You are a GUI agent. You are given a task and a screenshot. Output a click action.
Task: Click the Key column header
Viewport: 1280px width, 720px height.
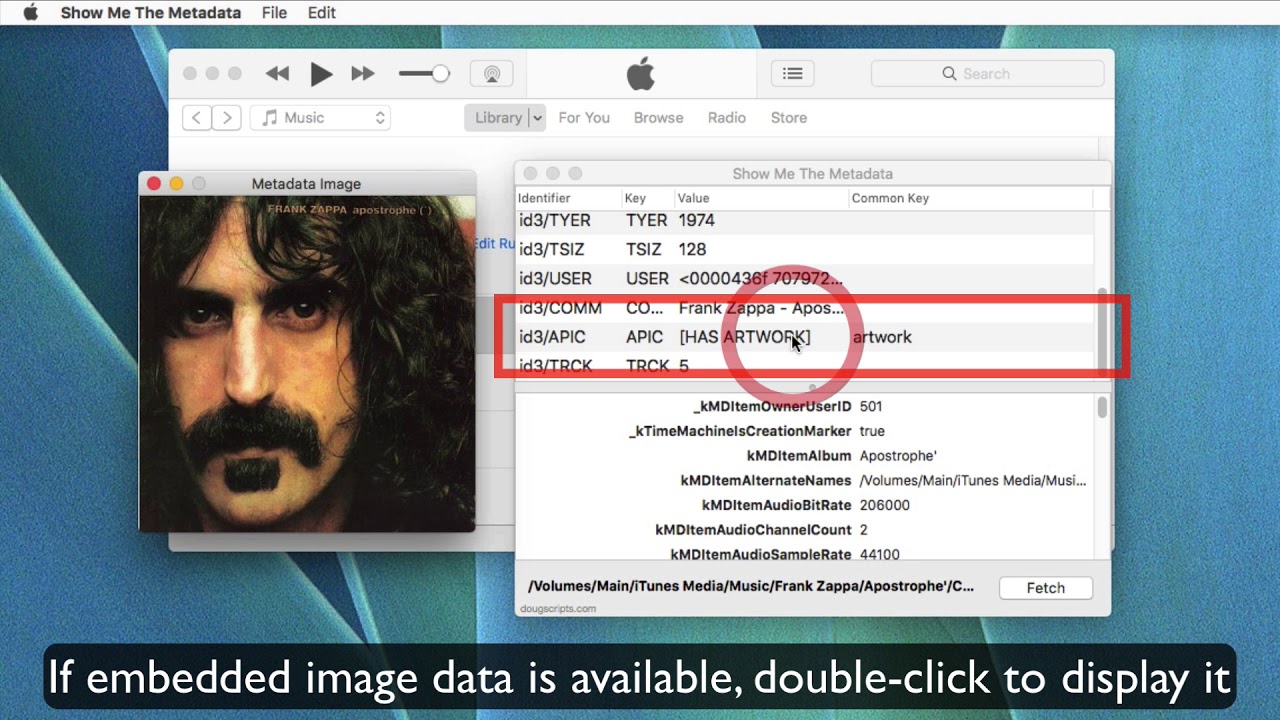[x=647, y=198]
